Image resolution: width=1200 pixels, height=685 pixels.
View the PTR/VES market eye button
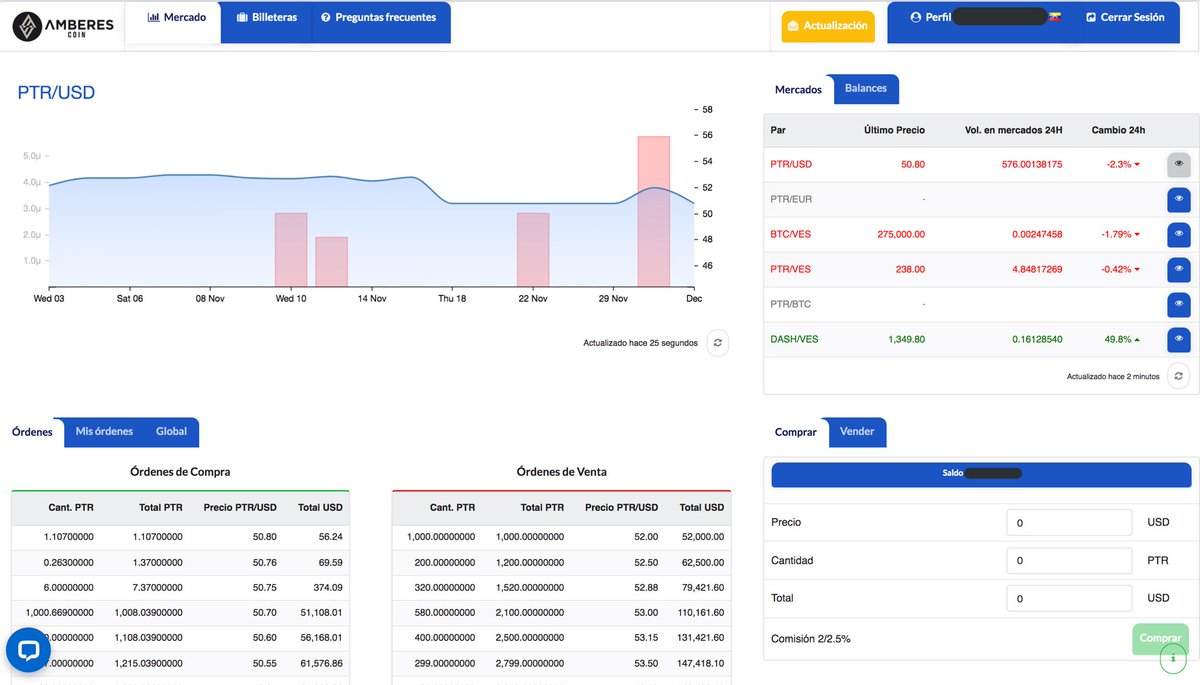tap(1179, 269)
